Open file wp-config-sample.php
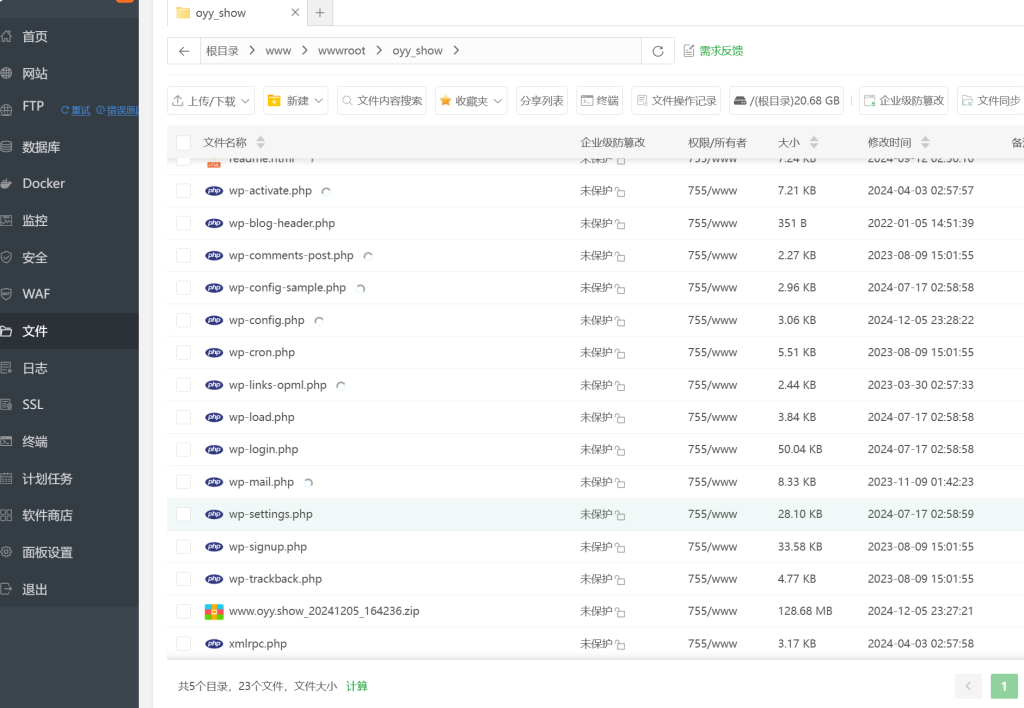1024x708 pixels. (x=287, y=287)
